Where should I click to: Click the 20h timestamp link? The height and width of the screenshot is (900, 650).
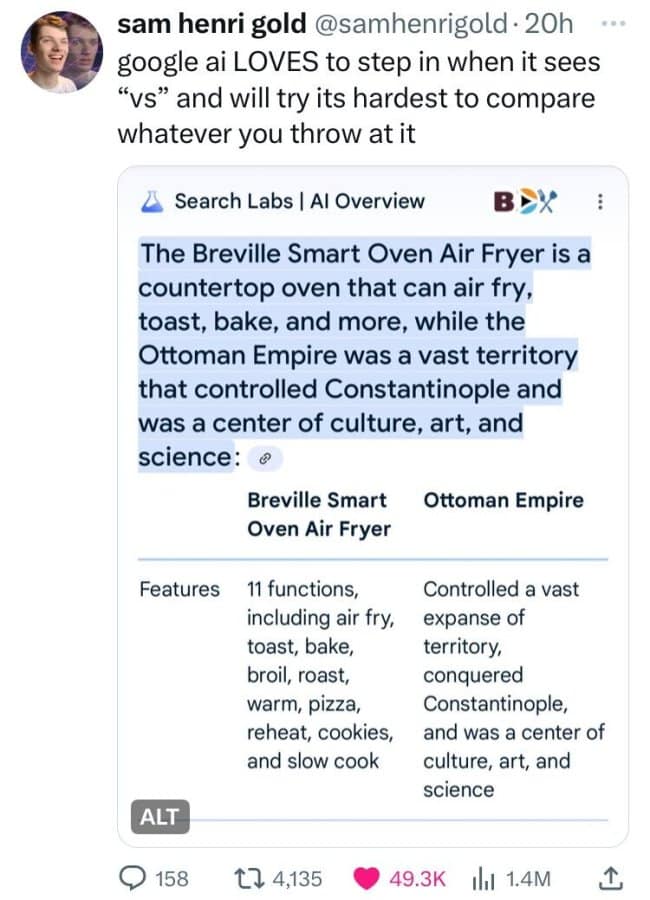546,23
